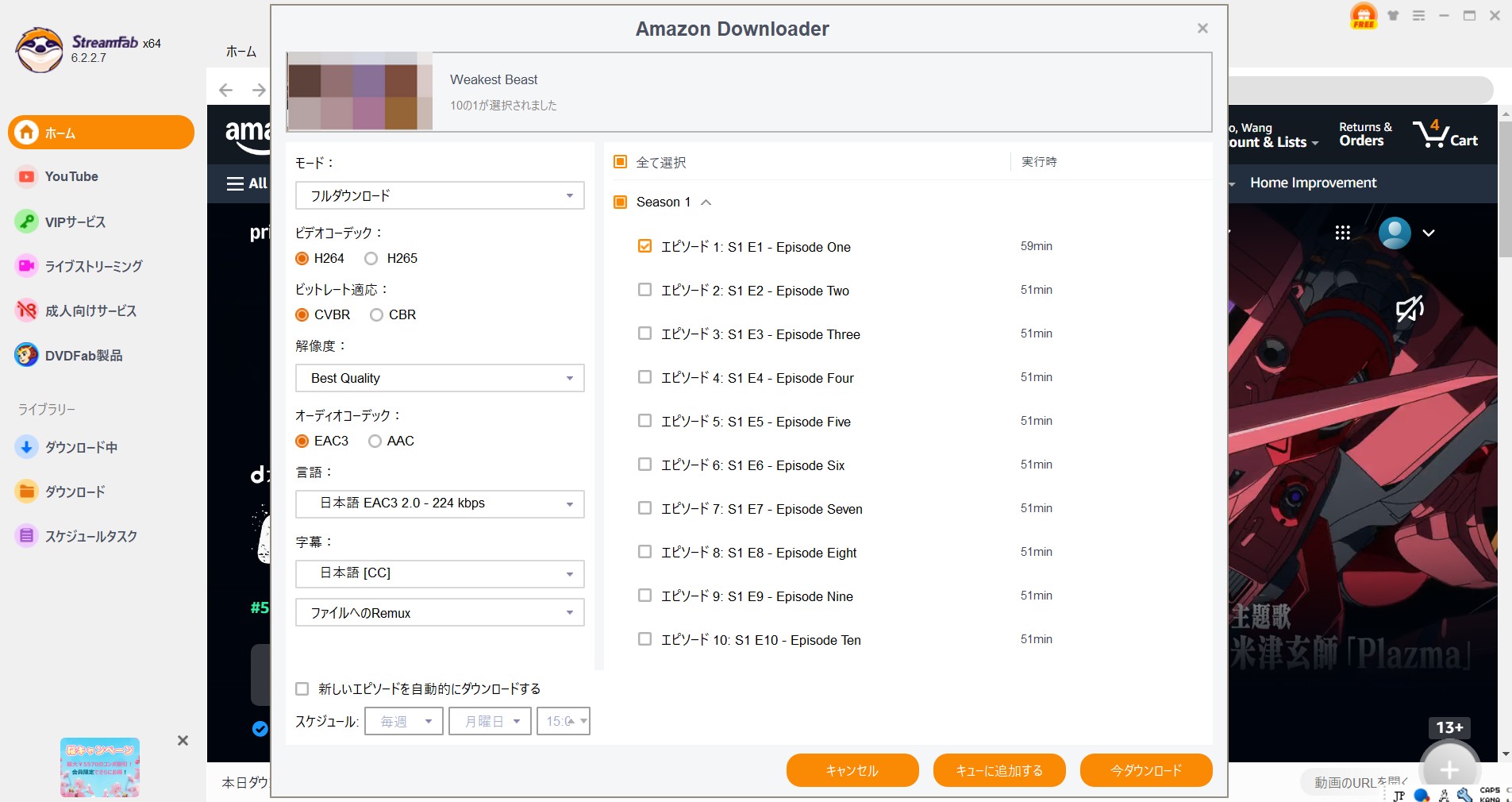
Task: Select the EAC3 audio codec
Action: (x=302, y=441)
